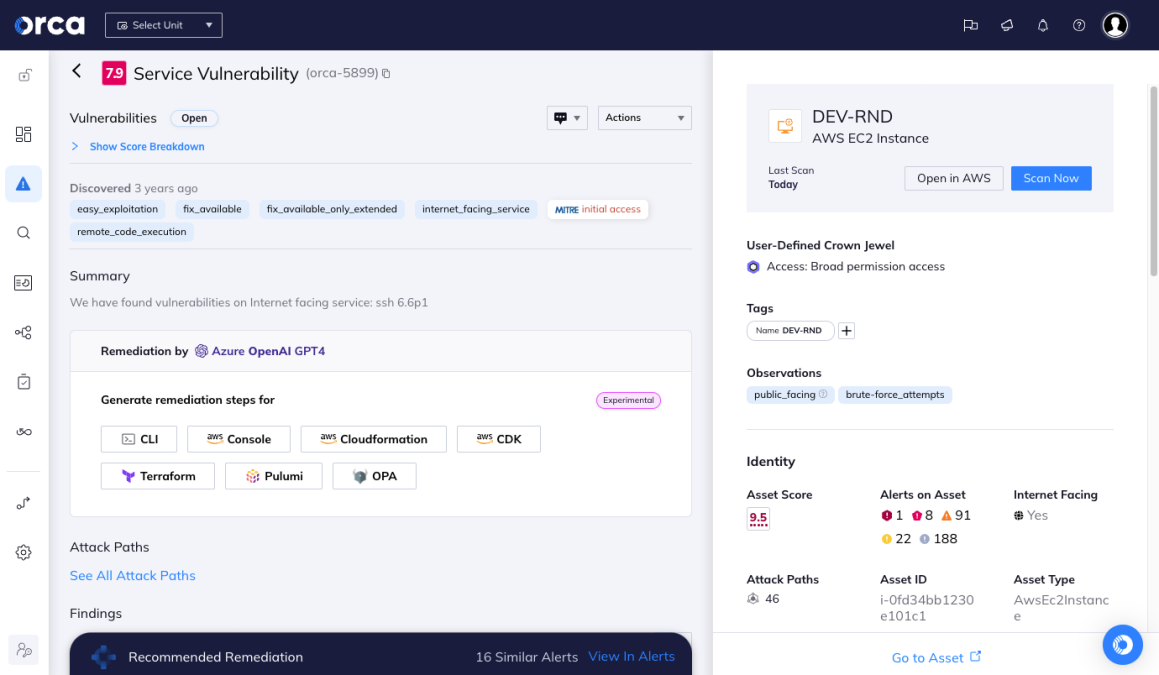Viewport: 1159px width, 675px height.
Task: Generate remediation steps for Terraform
Action: (x=157, y=476)
